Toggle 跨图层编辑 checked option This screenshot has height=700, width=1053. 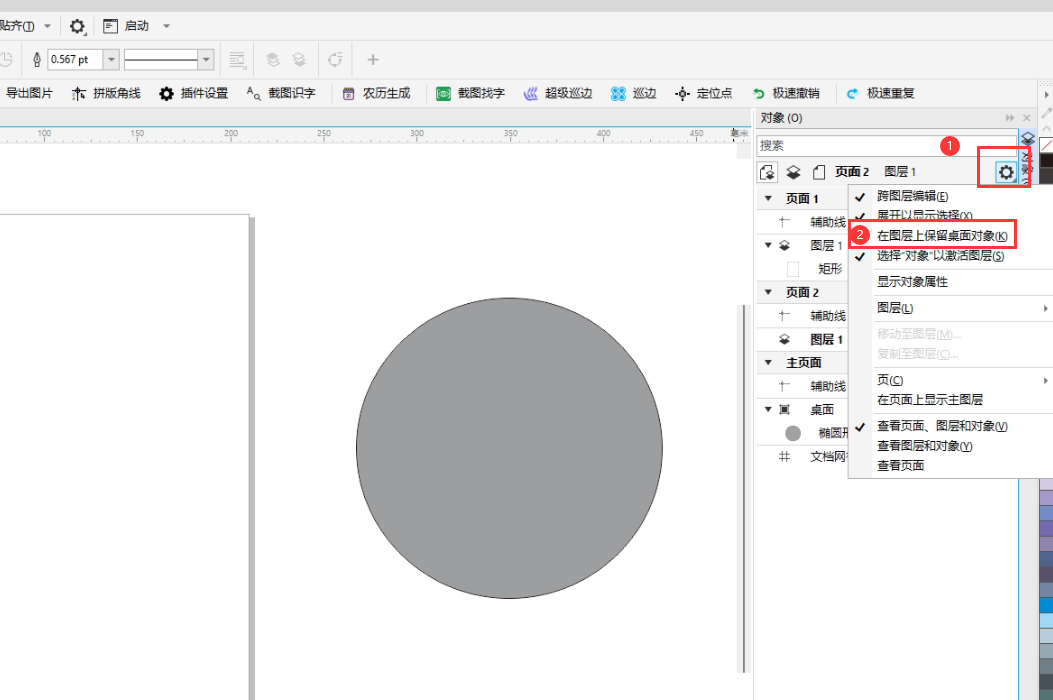912,196
